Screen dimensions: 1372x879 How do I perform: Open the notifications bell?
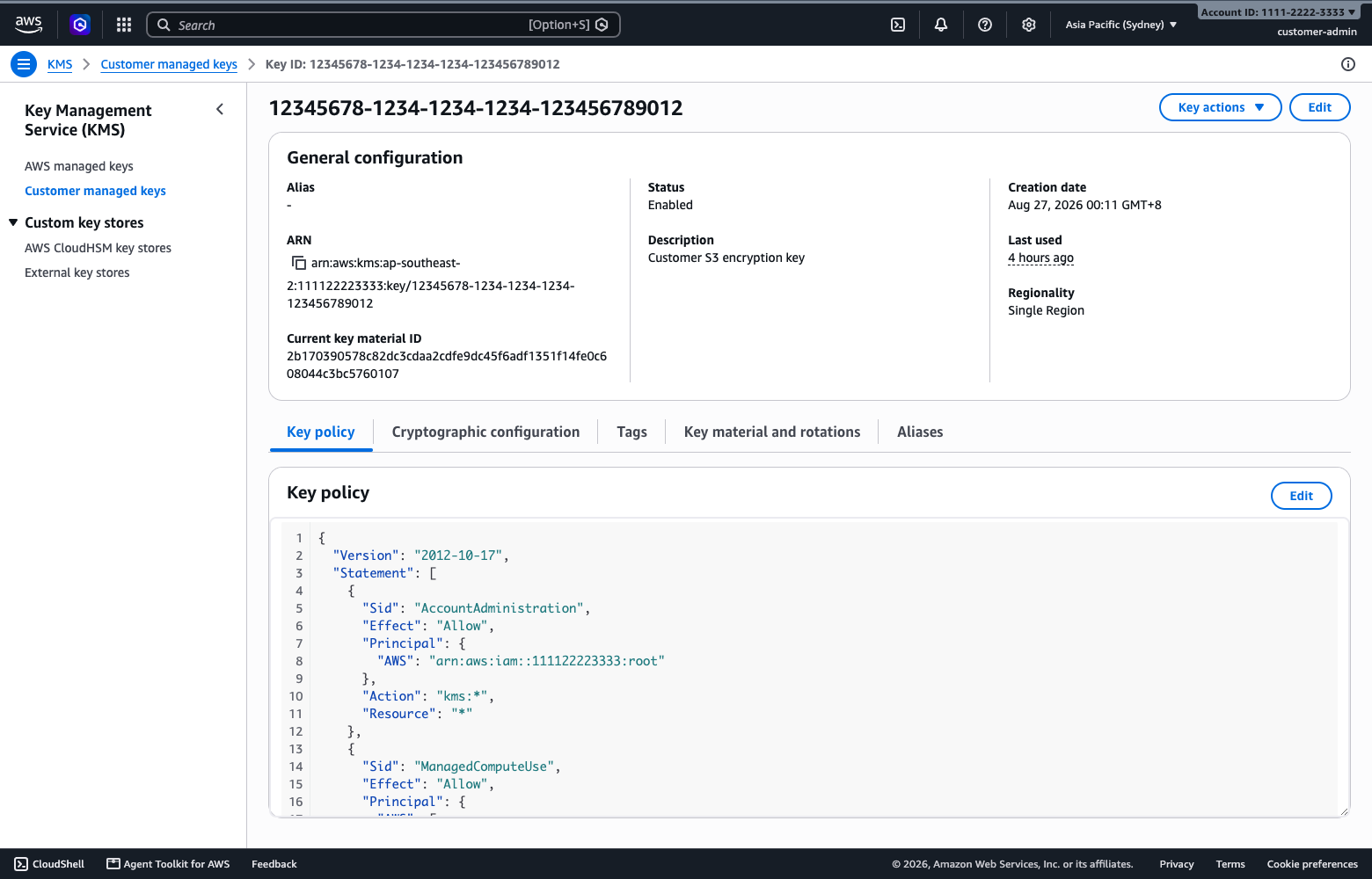(941, 25)
